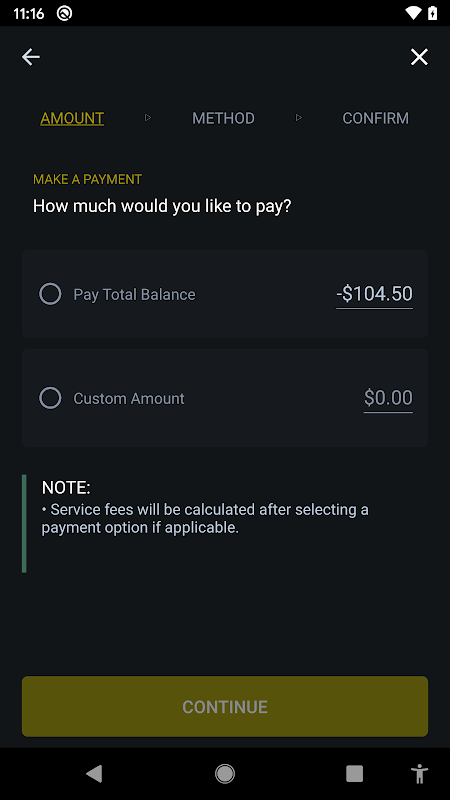This screenshot has height=800, width=450.
Task: Open the accessibility shortcut icon
Action: pos(419,773)
